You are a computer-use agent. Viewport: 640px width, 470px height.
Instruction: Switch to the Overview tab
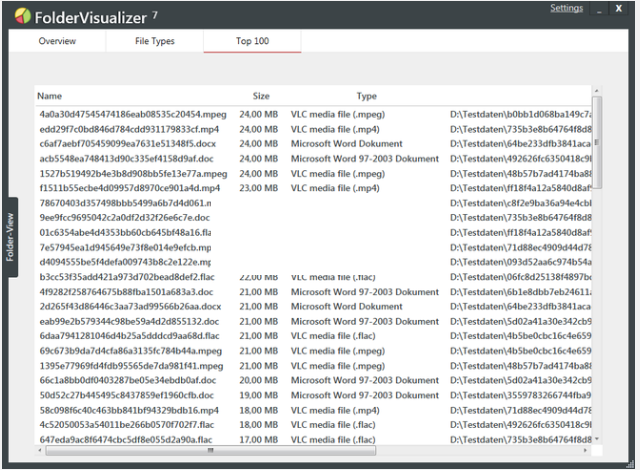tap(57, 41)
